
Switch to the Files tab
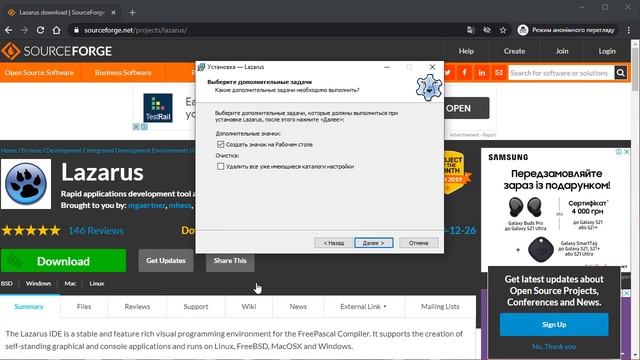point(84,307)
